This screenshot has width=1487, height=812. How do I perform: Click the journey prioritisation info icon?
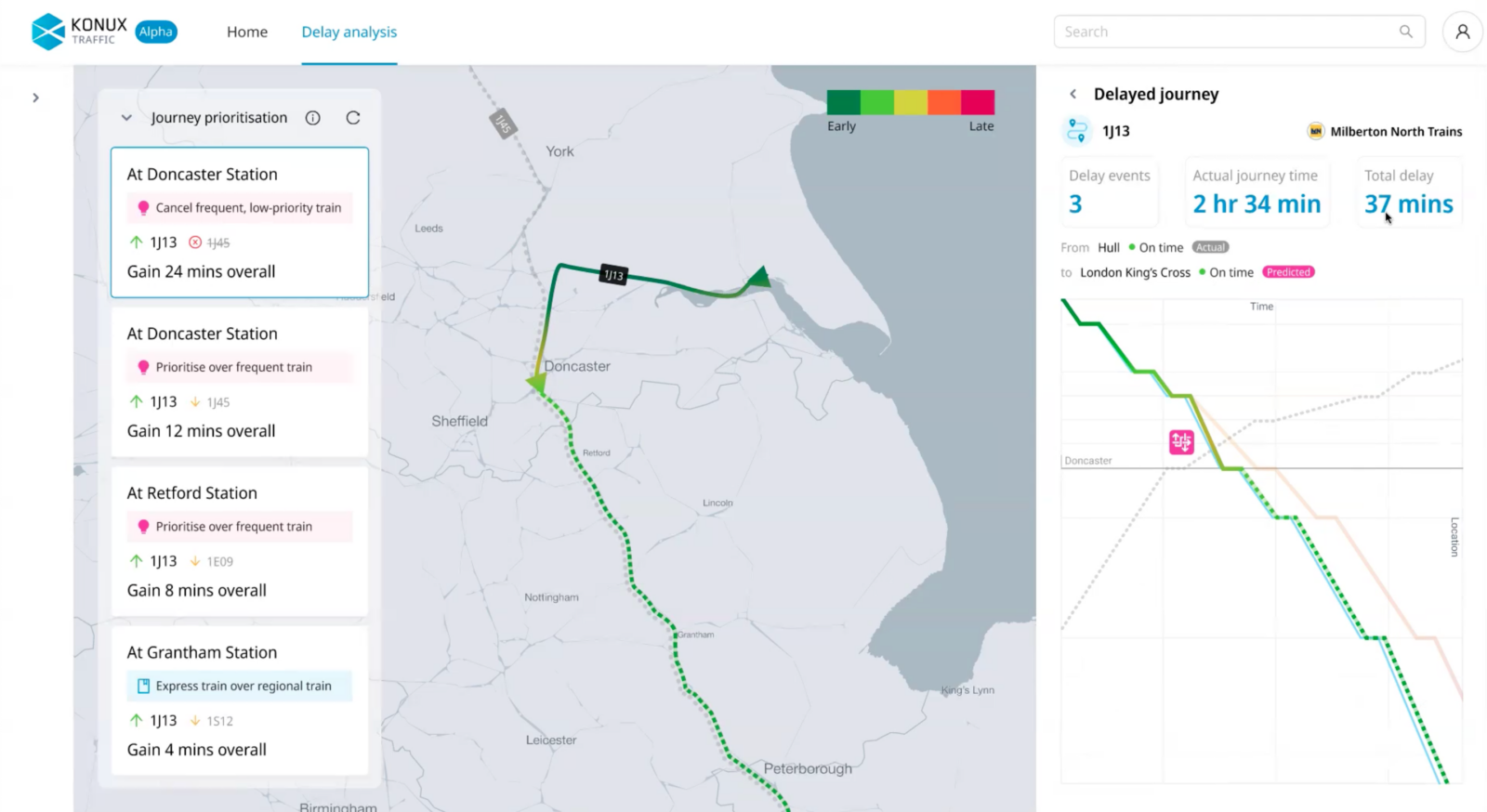click(313, 118)
